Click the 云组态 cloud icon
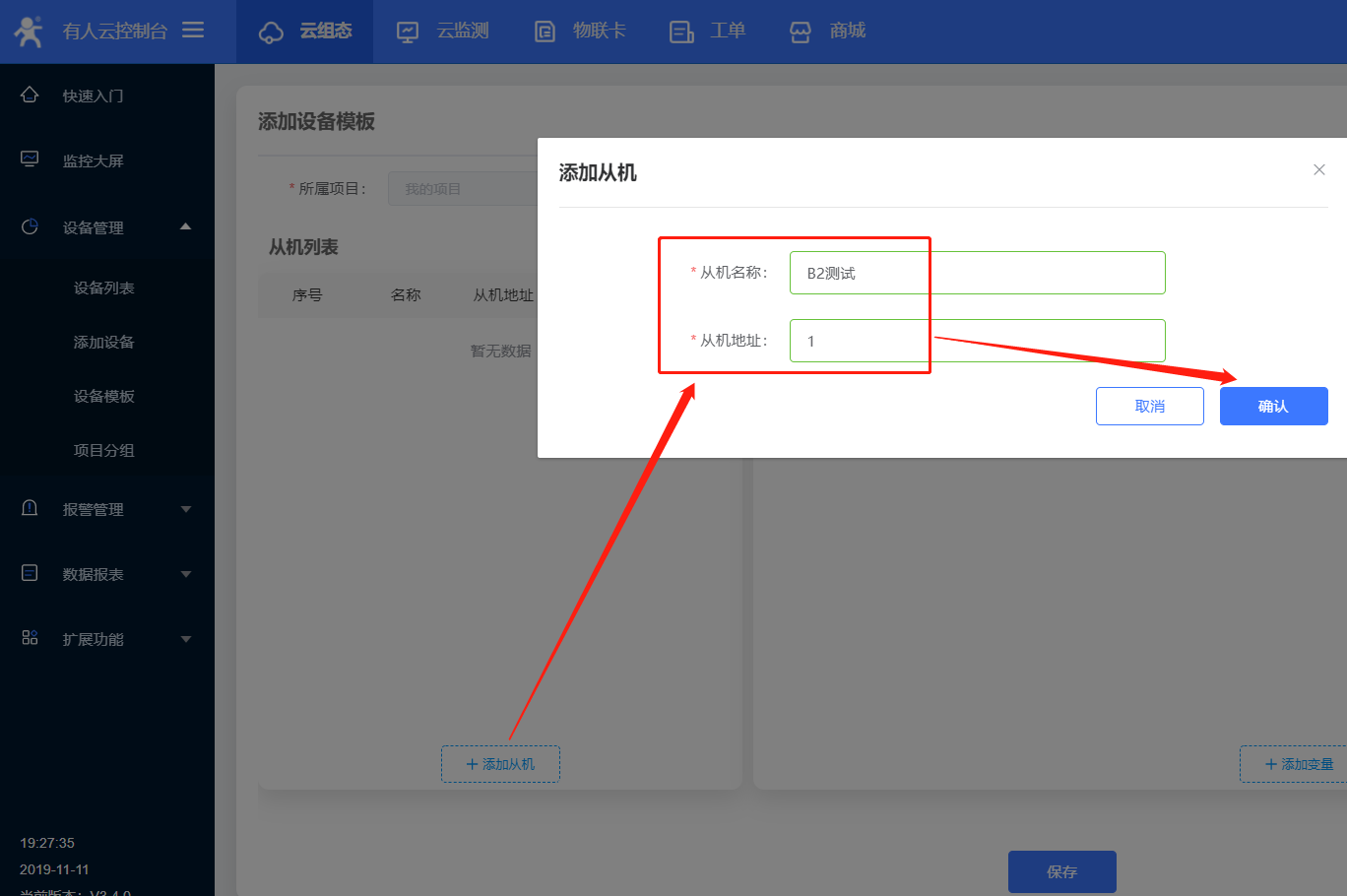This screenshot has height=896, width=1347. [x=271, y=32]
